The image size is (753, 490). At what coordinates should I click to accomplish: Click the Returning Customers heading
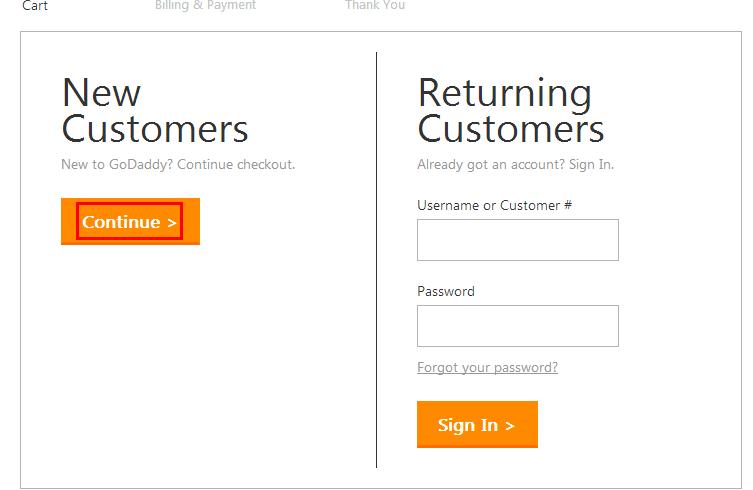pyautogui.click(x=510, y=110)
